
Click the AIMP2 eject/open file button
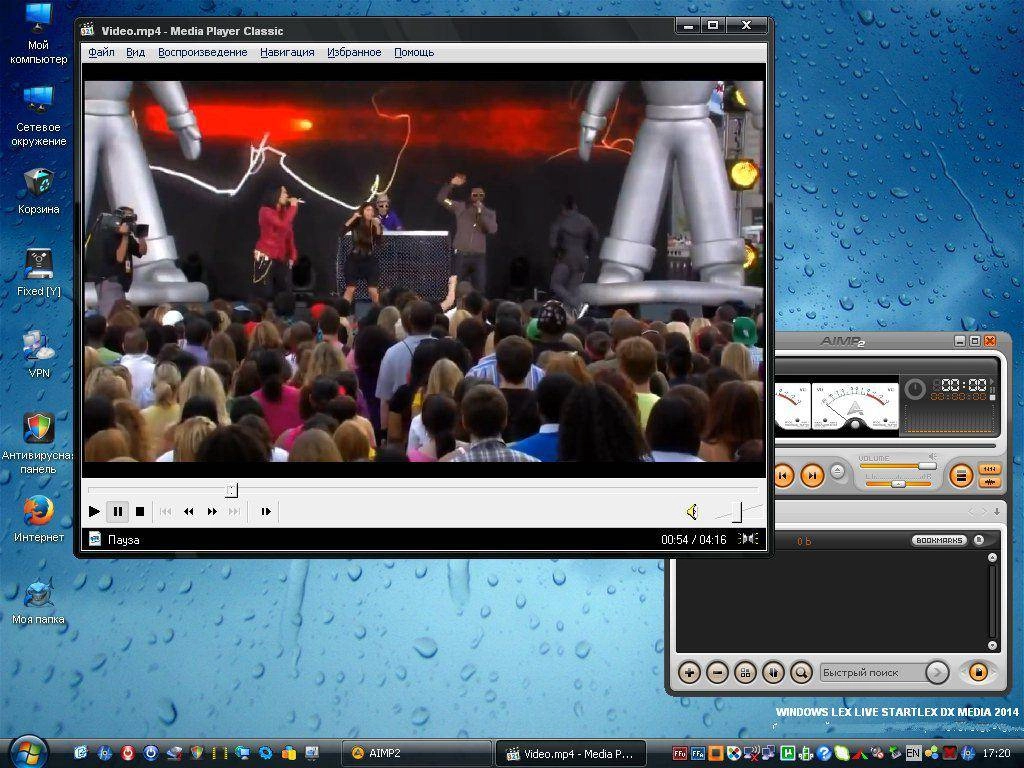coord(837,472)
